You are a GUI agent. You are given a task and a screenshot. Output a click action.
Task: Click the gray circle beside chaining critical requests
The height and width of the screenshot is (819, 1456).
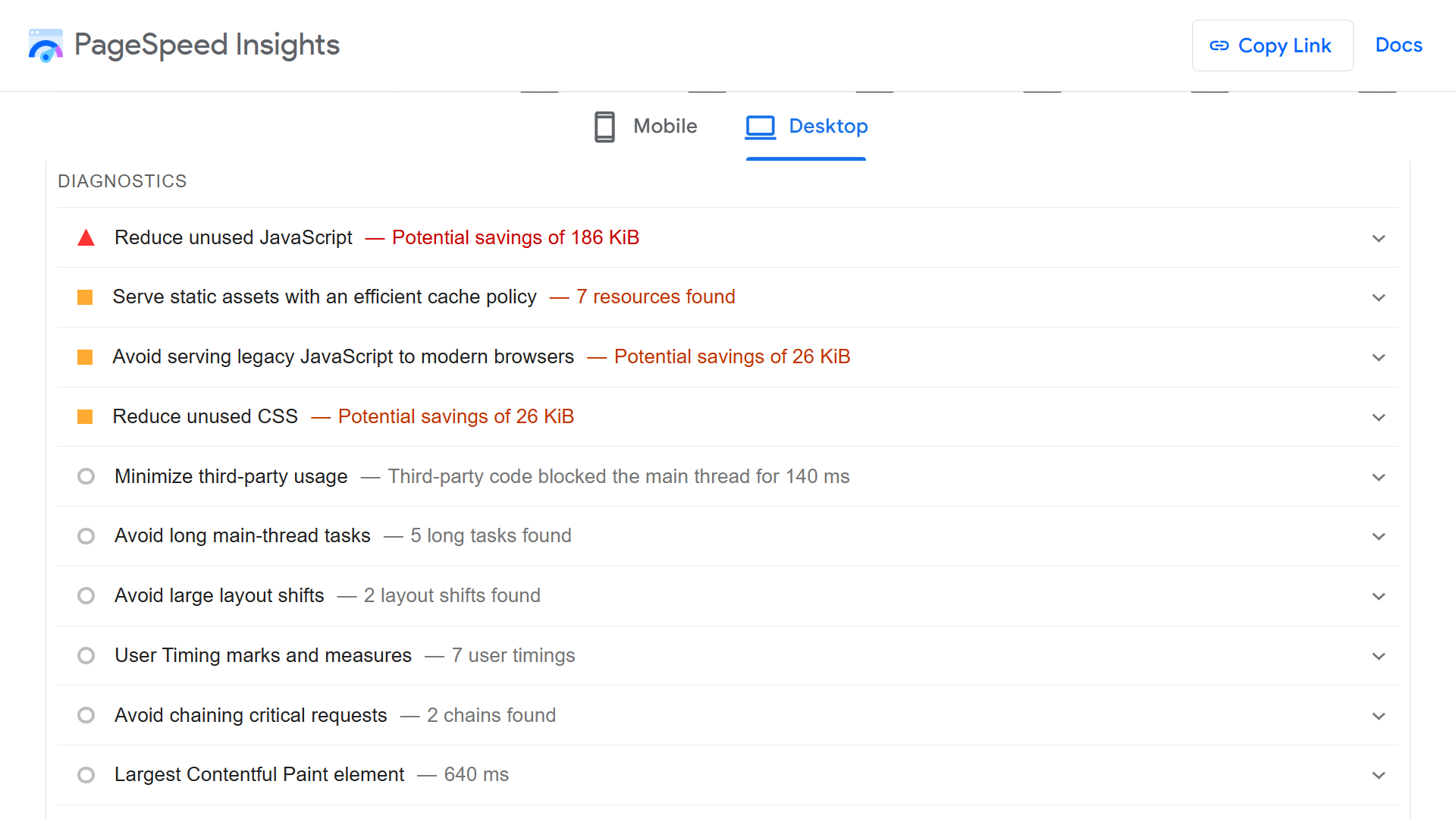tap(86, 715)
